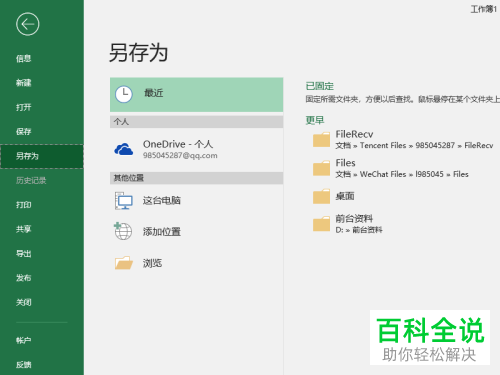Click 保存 in the left menu

pos(23,132)
